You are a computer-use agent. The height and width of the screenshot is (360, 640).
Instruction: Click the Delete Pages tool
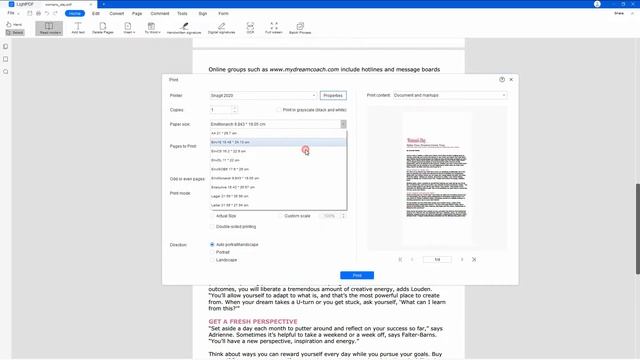[103, 28]
